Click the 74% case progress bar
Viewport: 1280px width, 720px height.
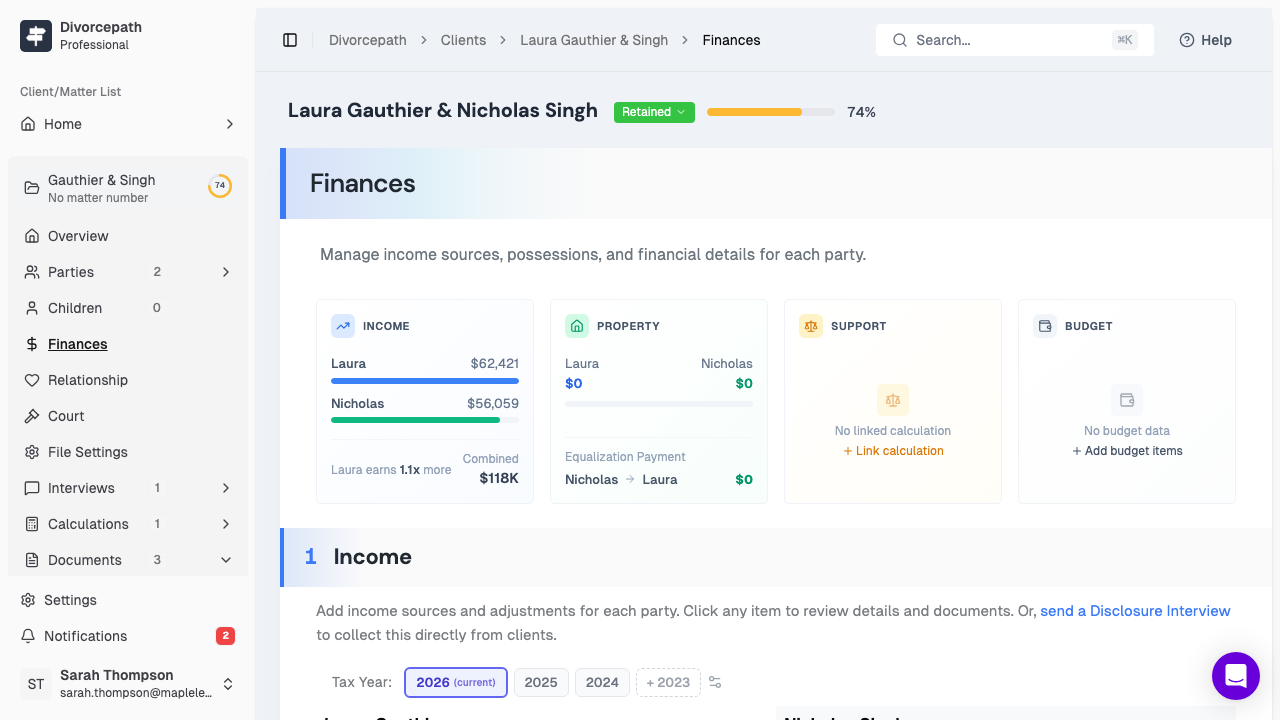point(771,112)
